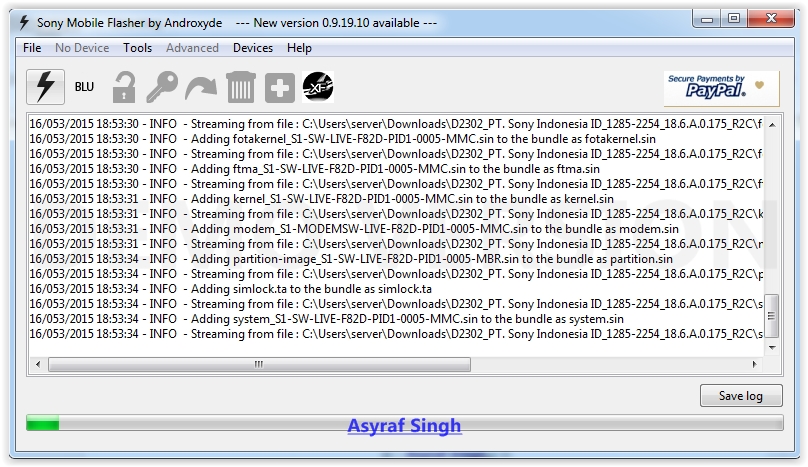This screenshot has width=808, height=467.
Task: Open the Advanced menu
Action: click(192, 48)
